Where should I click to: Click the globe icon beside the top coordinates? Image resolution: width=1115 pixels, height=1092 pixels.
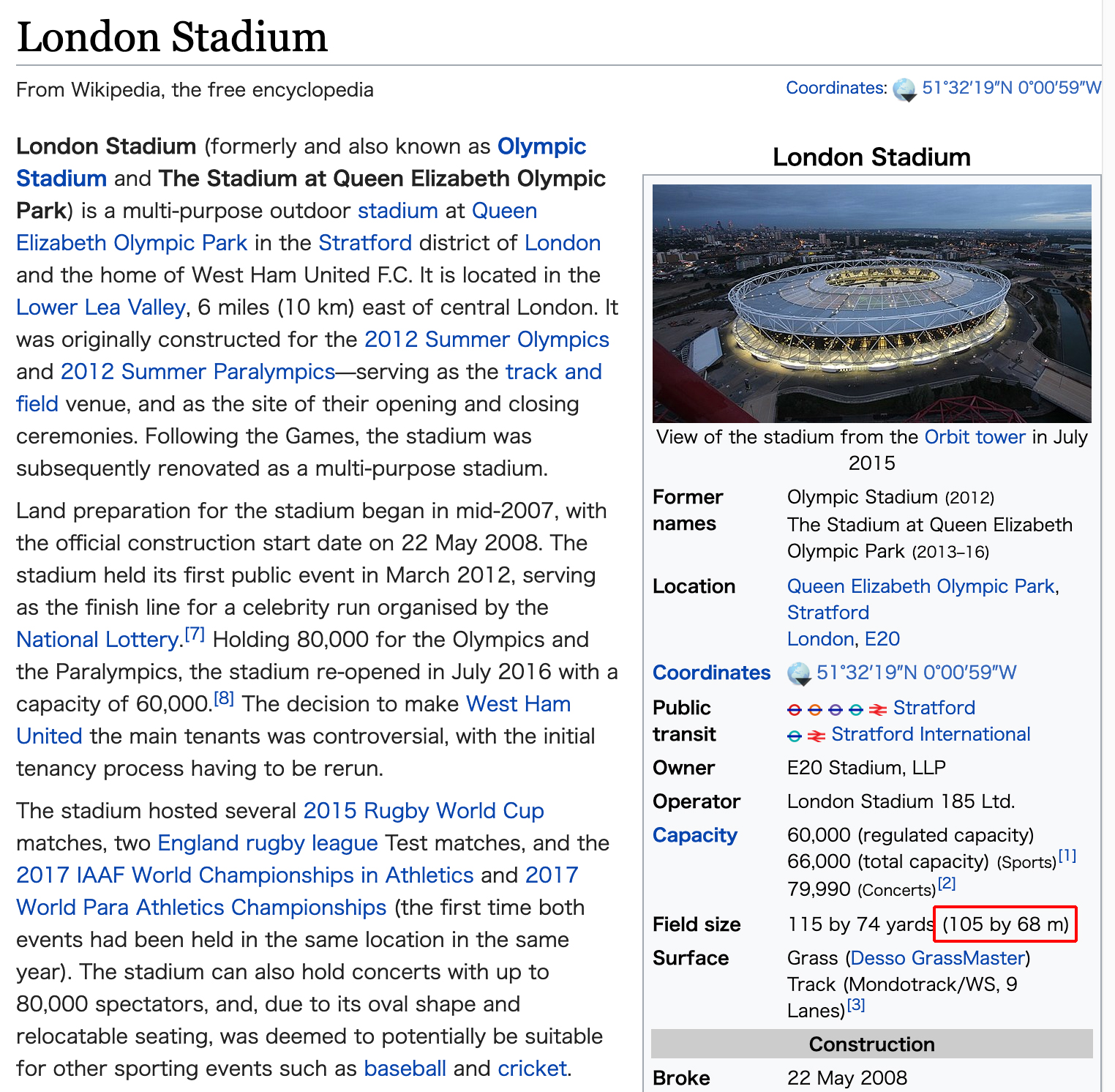click(x=904, y=89)
